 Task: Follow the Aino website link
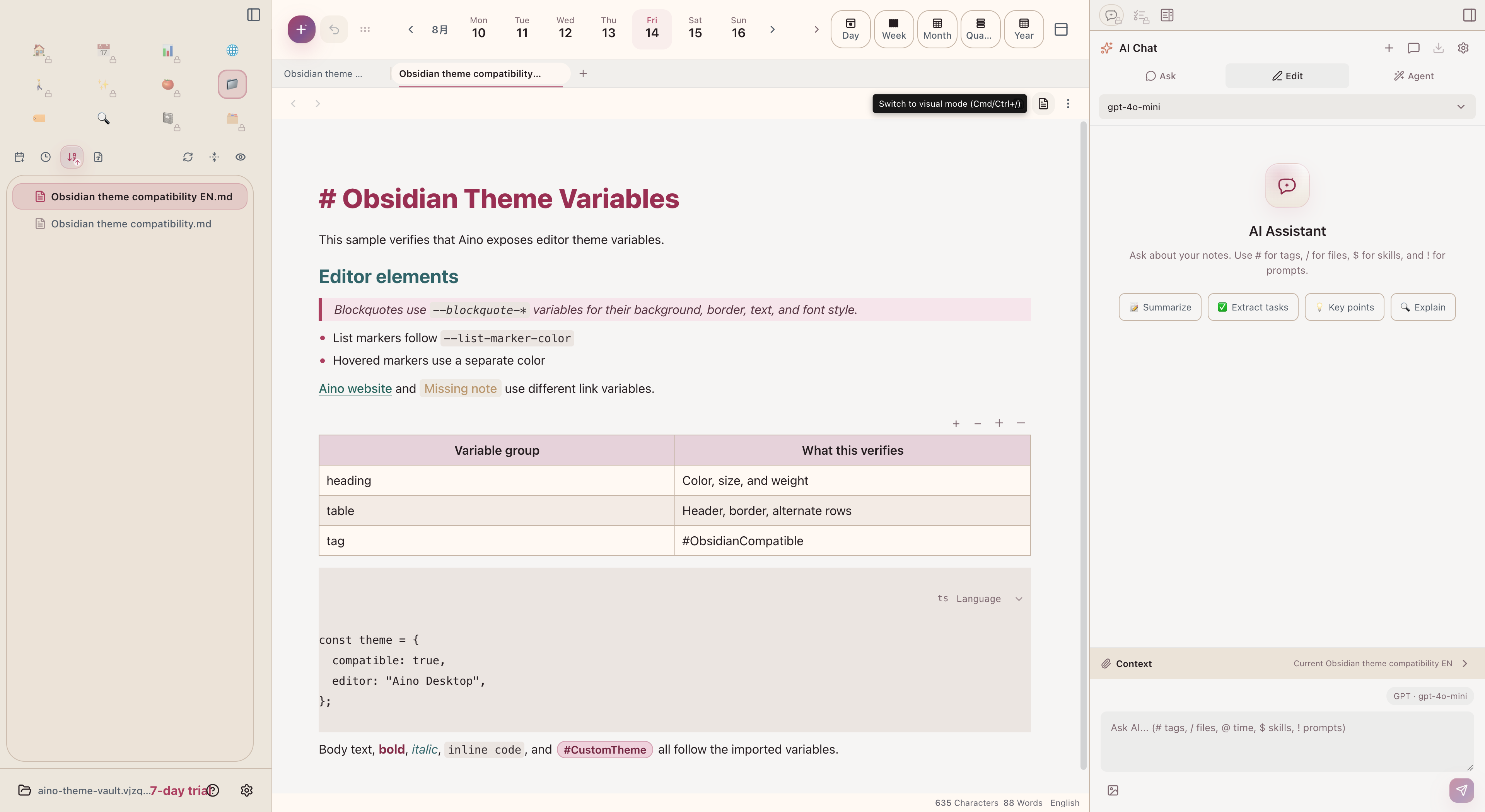click(355, 389)
